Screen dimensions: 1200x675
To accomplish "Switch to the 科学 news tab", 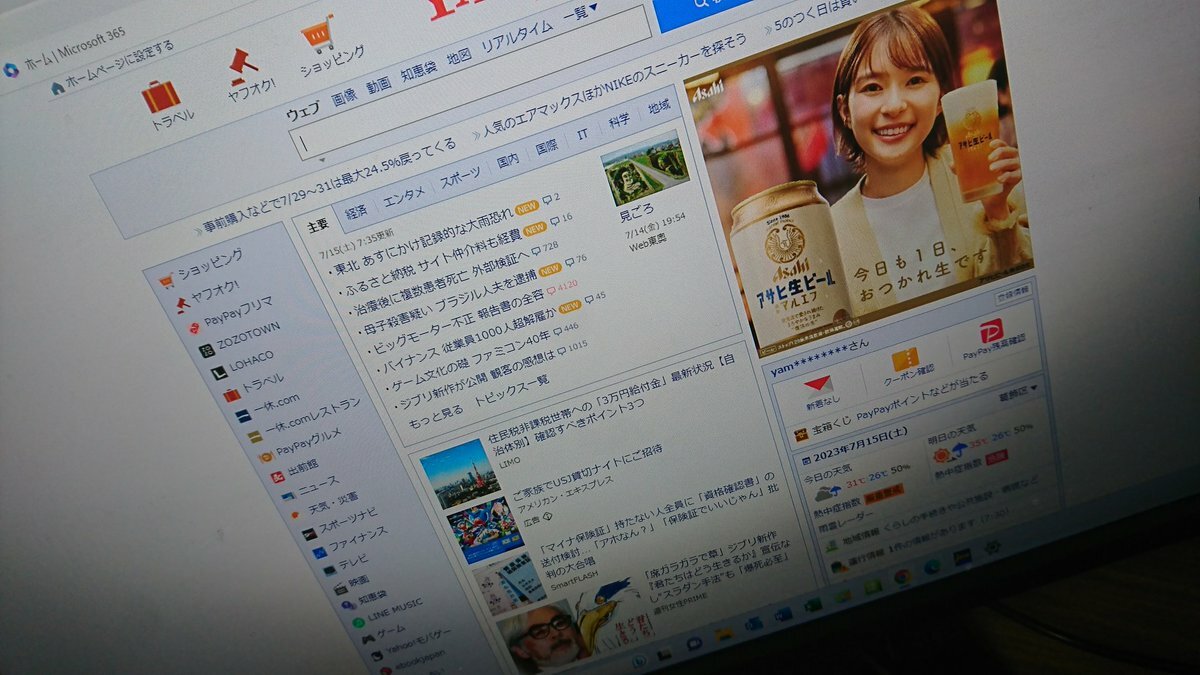I will point(619,122).
